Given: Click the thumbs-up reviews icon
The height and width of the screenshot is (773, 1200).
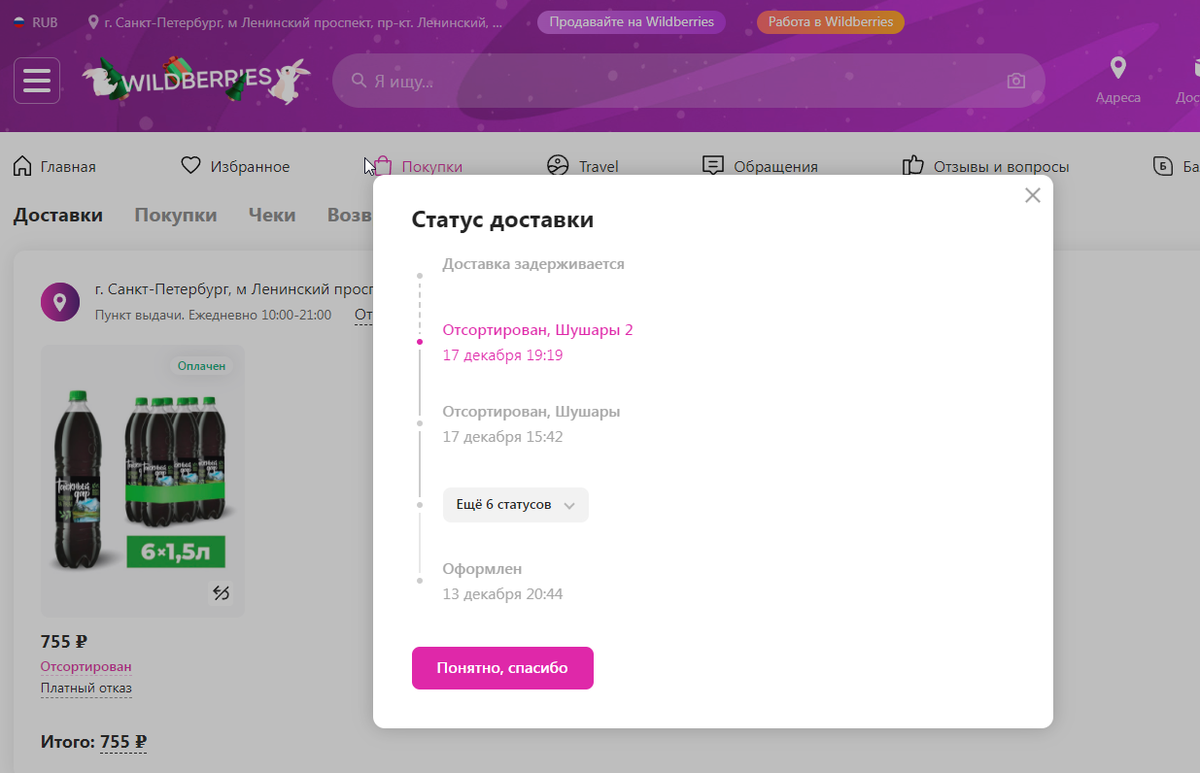Looking at the screenshot, I should (912, 166).
